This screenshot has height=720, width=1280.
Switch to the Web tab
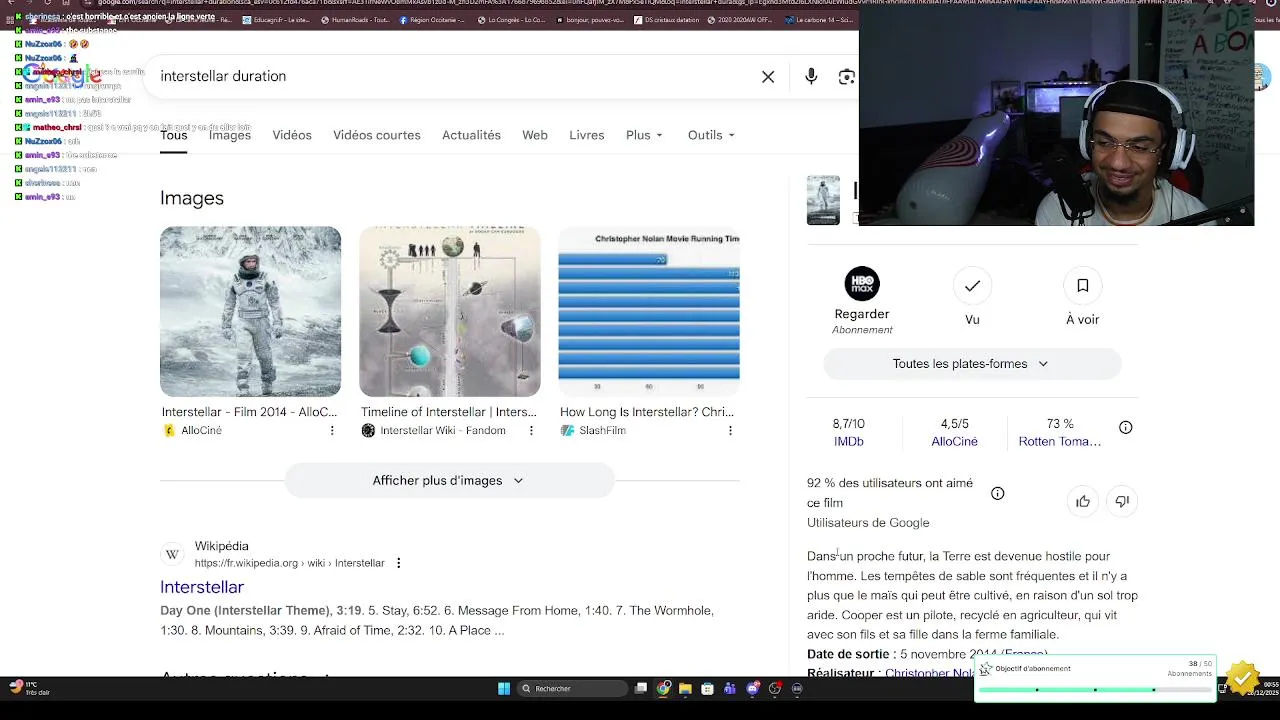(535, 135)
